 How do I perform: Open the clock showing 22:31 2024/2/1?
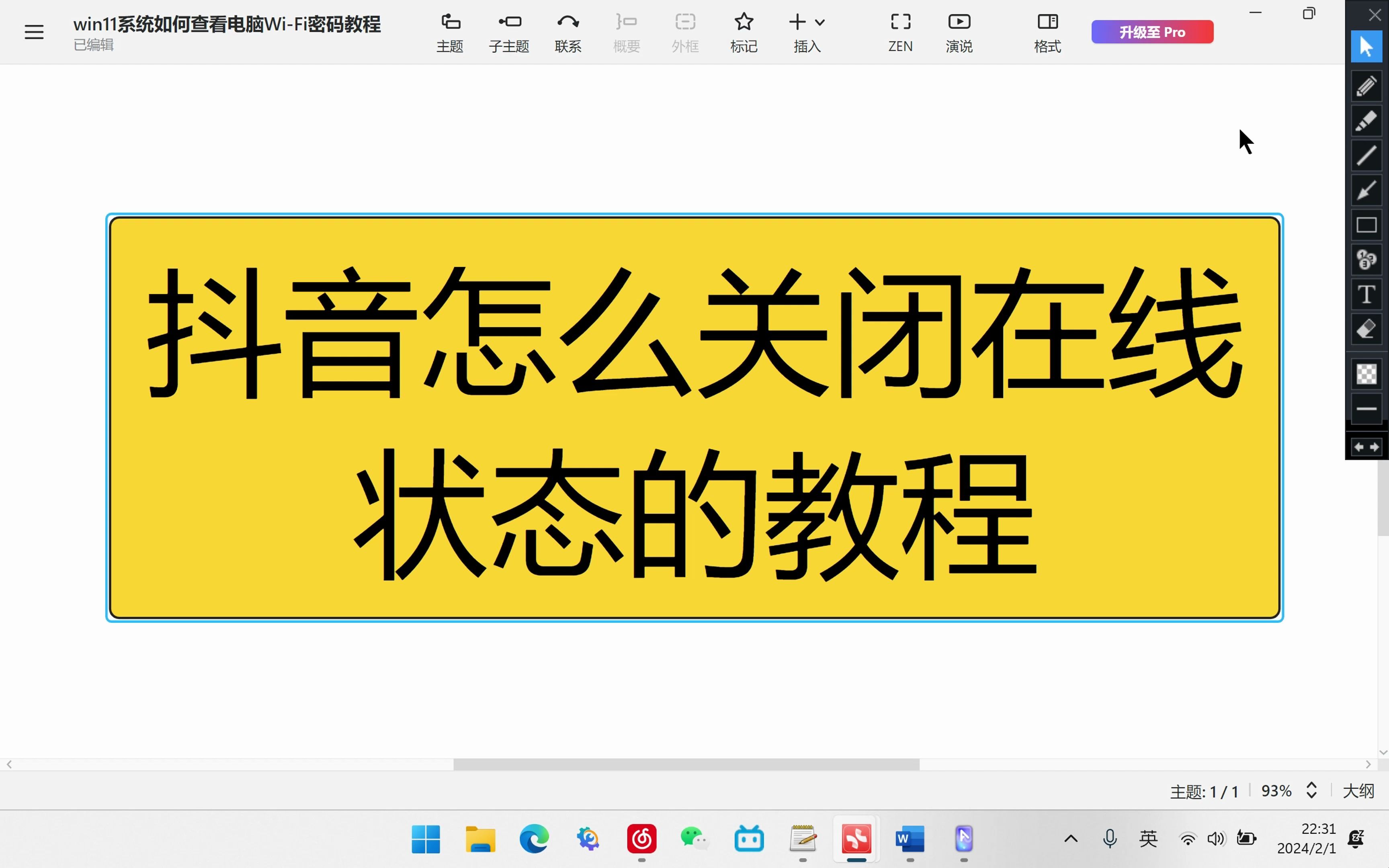point(1306,839)
